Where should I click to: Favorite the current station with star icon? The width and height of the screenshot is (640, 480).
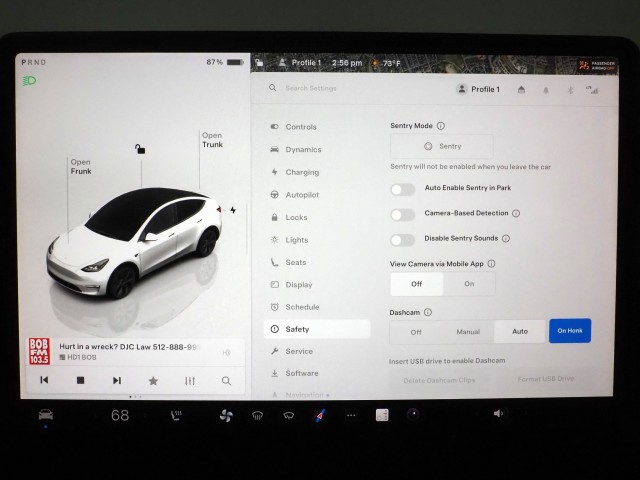click(153, 380)
